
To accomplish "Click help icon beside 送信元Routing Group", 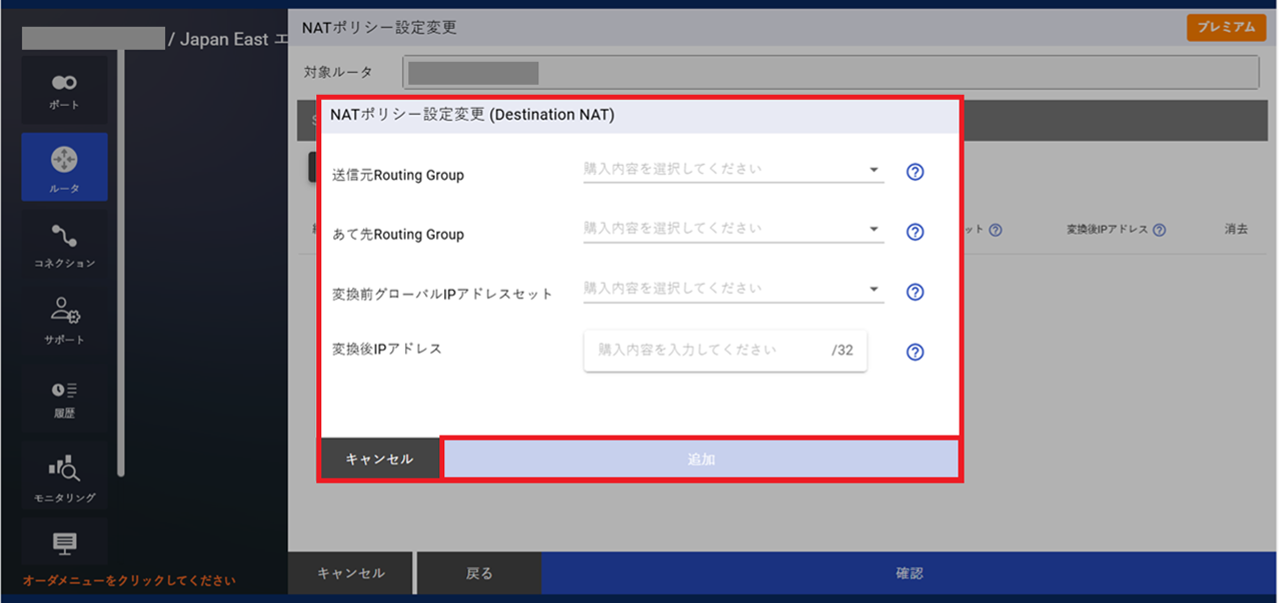I will [914, 172].
